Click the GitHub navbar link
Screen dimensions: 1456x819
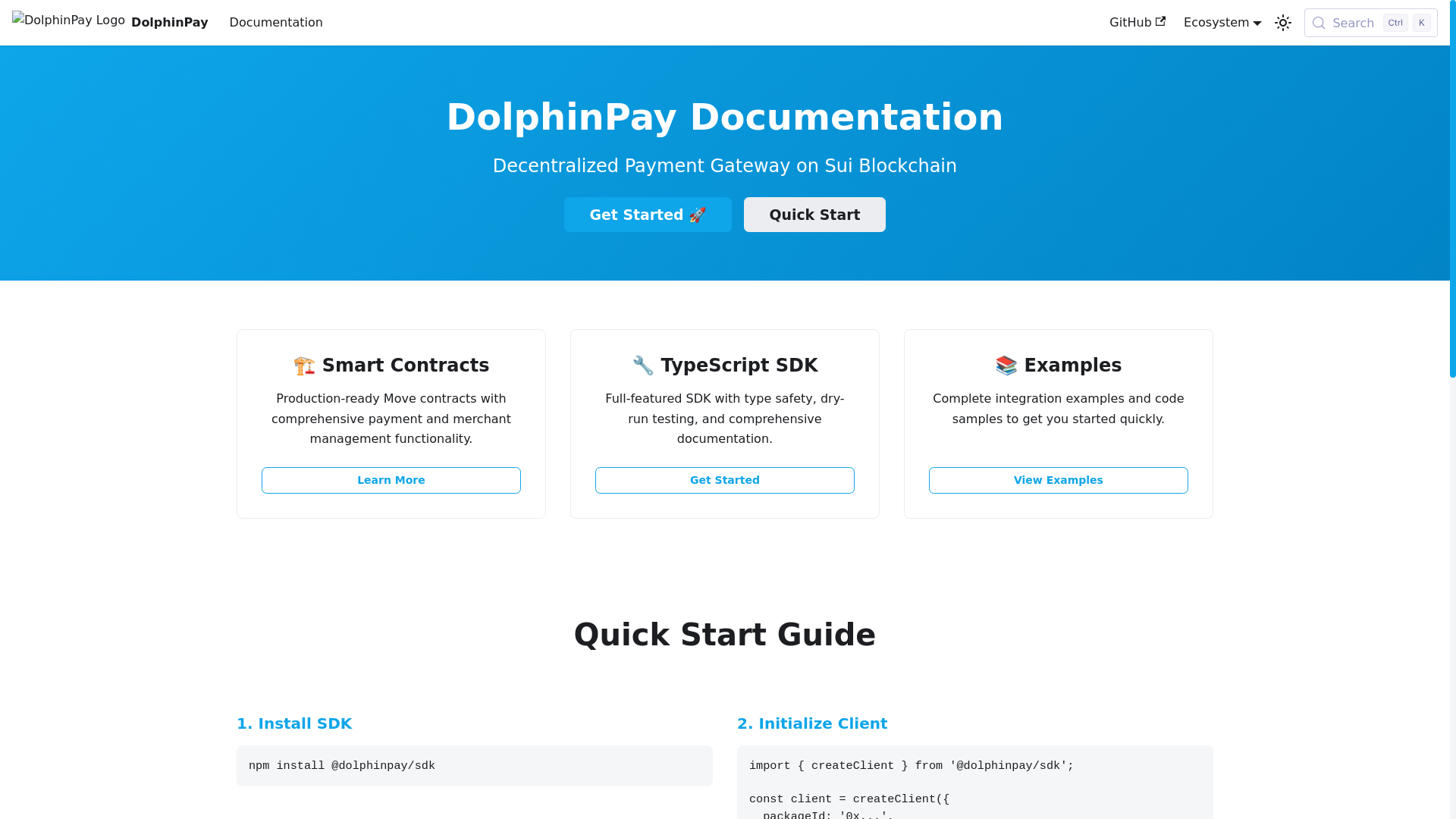click(x=1130, y=23)
